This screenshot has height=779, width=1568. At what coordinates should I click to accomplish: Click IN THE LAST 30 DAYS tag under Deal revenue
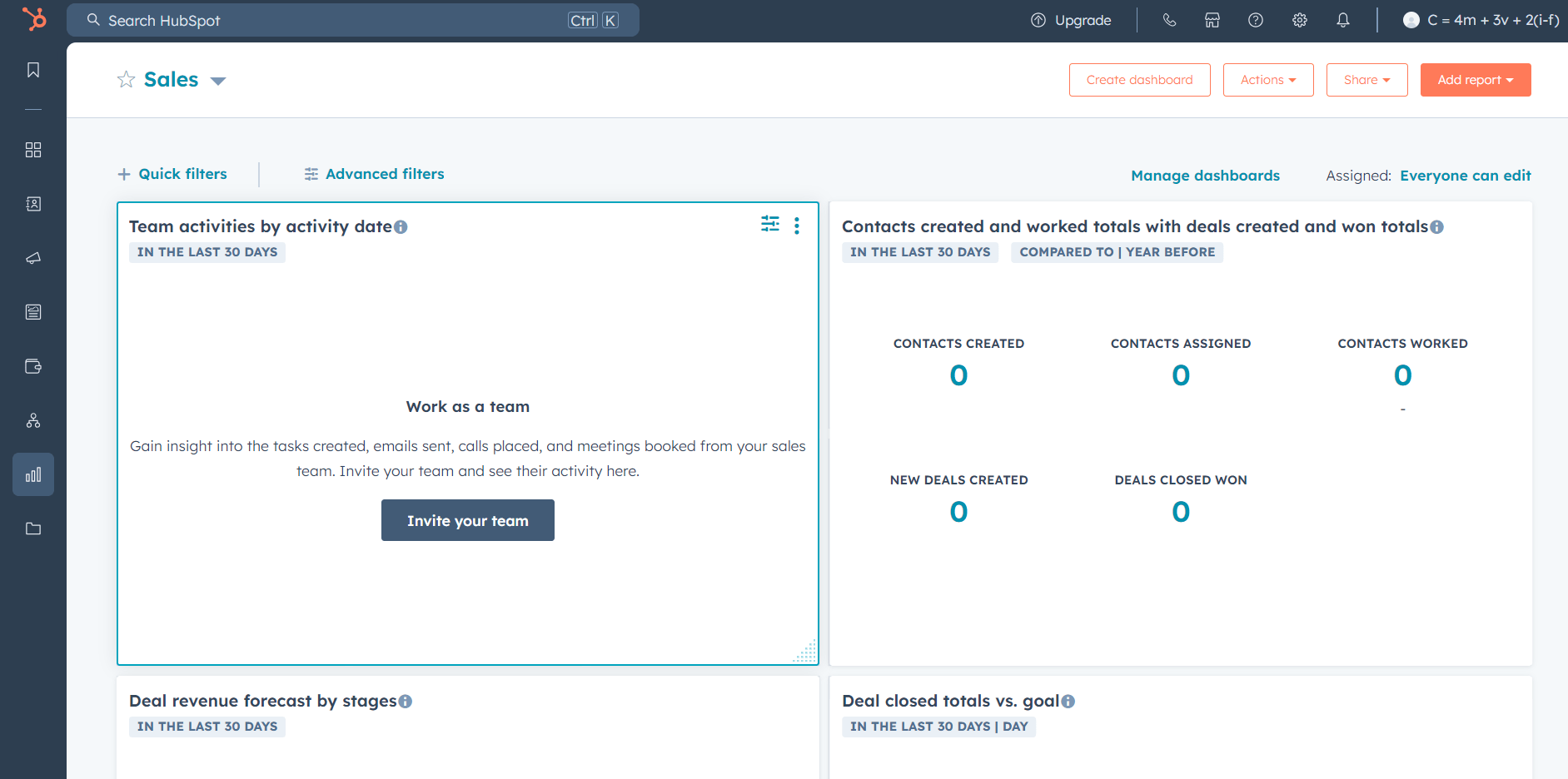coord(207,727)
